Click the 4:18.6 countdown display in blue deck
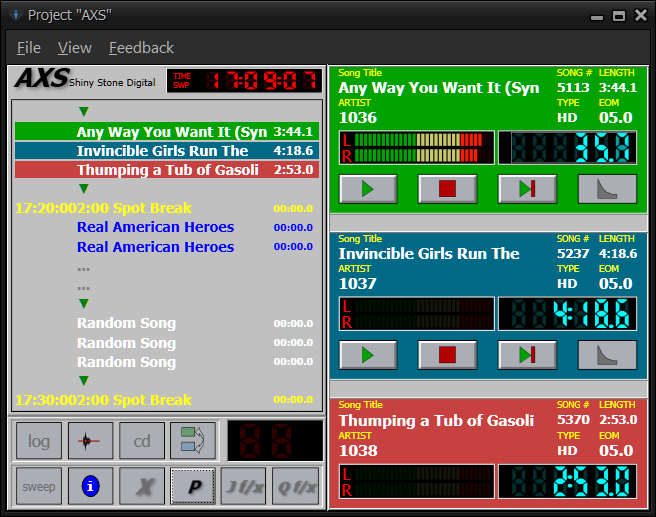656x517 pixels. [x=568, y=314]
